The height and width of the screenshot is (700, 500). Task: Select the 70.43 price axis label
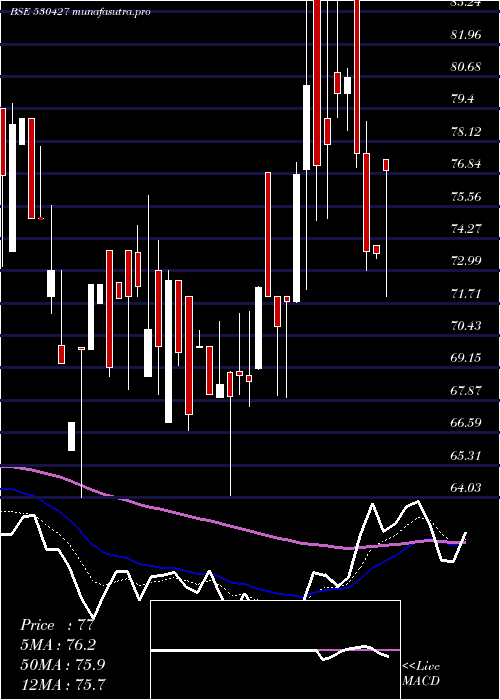[x=466, y=325]
